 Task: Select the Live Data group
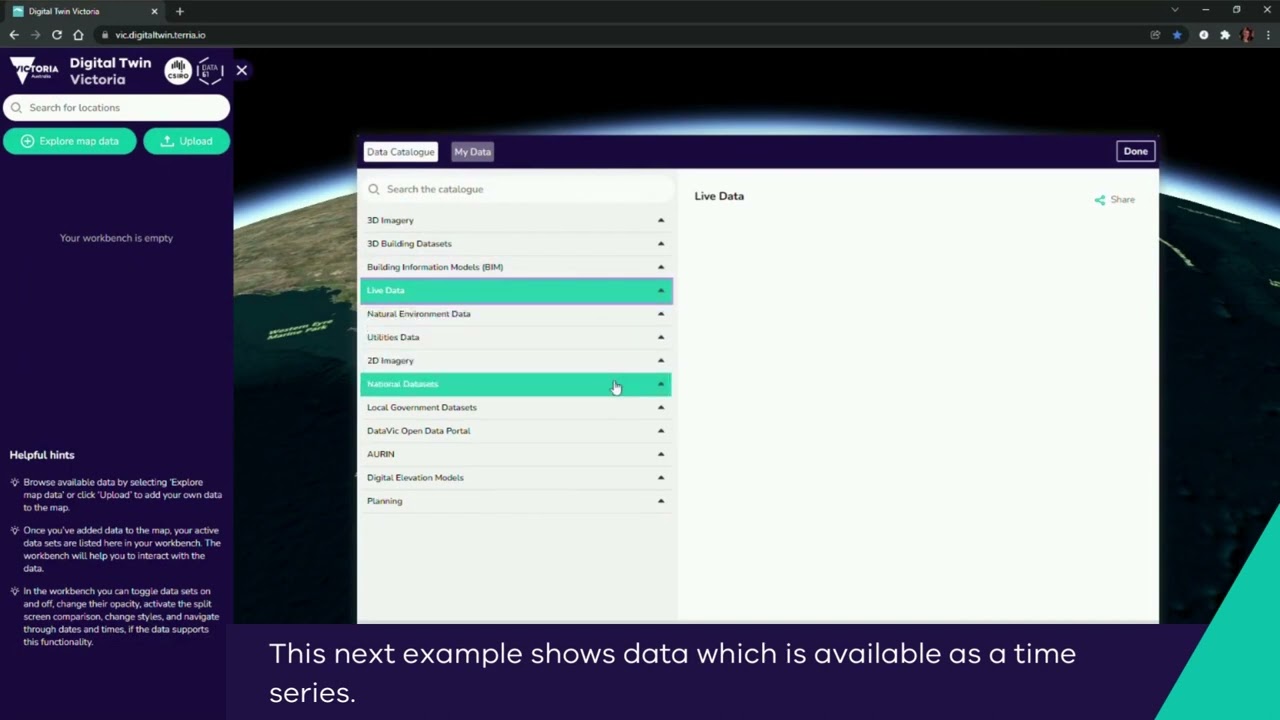[516, 290]
